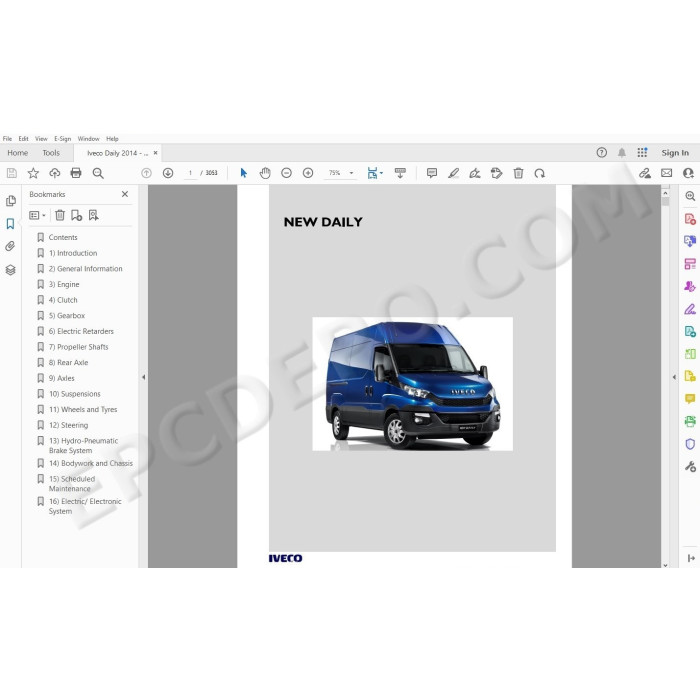
Task: Delete the selected bookmark icon
Action: [x=59, y=216]
